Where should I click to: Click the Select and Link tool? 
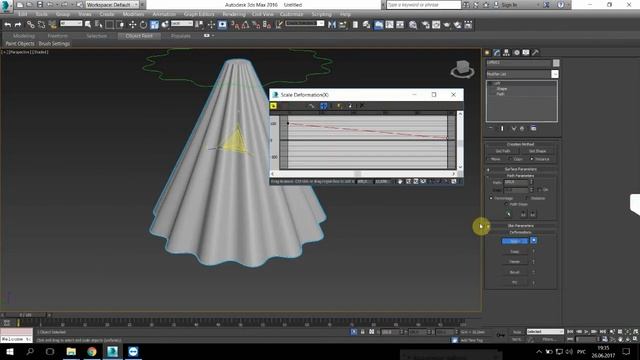[31, 25]
